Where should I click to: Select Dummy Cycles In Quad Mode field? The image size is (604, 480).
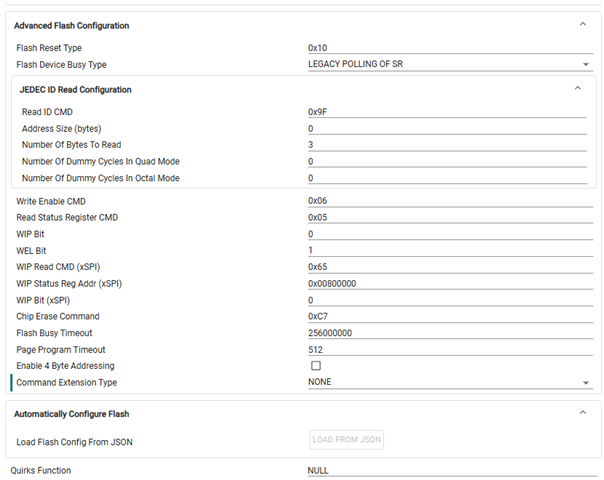pyautogui.click(x=447, y=161)
